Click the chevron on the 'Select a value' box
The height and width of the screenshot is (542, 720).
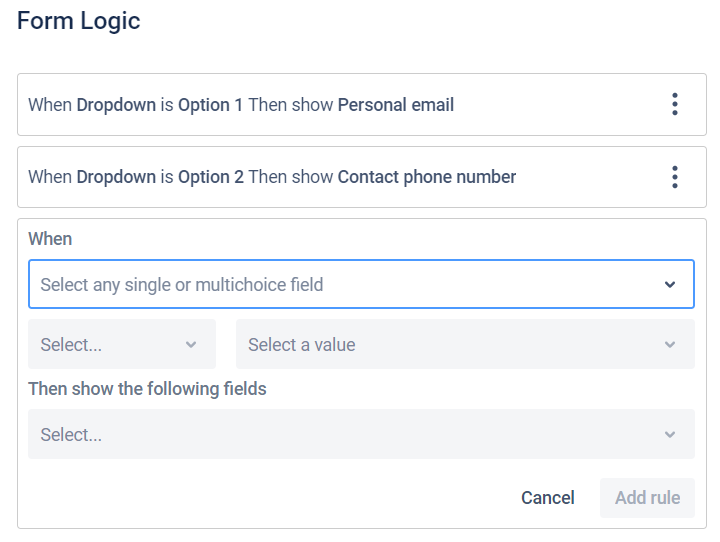point(670,345)
